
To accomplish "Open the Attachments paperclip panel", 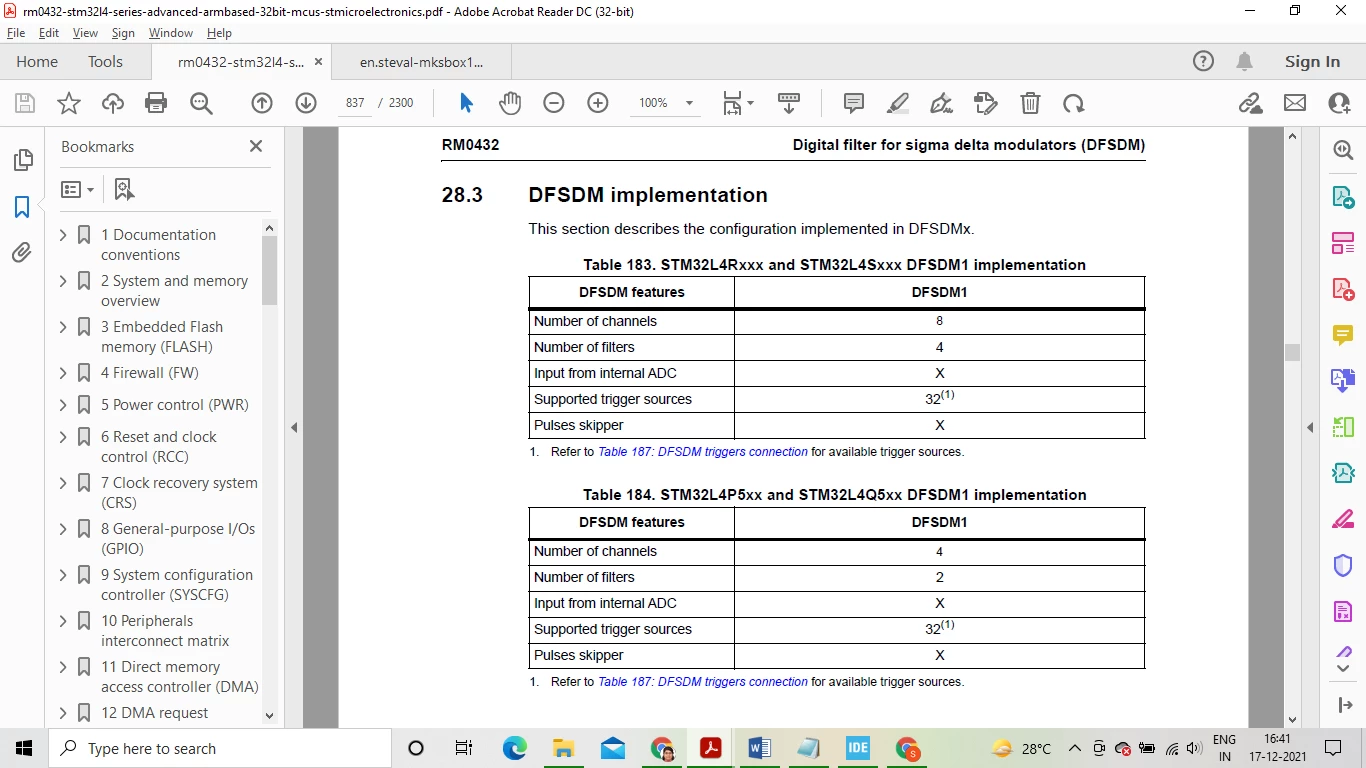I will 22,253.
